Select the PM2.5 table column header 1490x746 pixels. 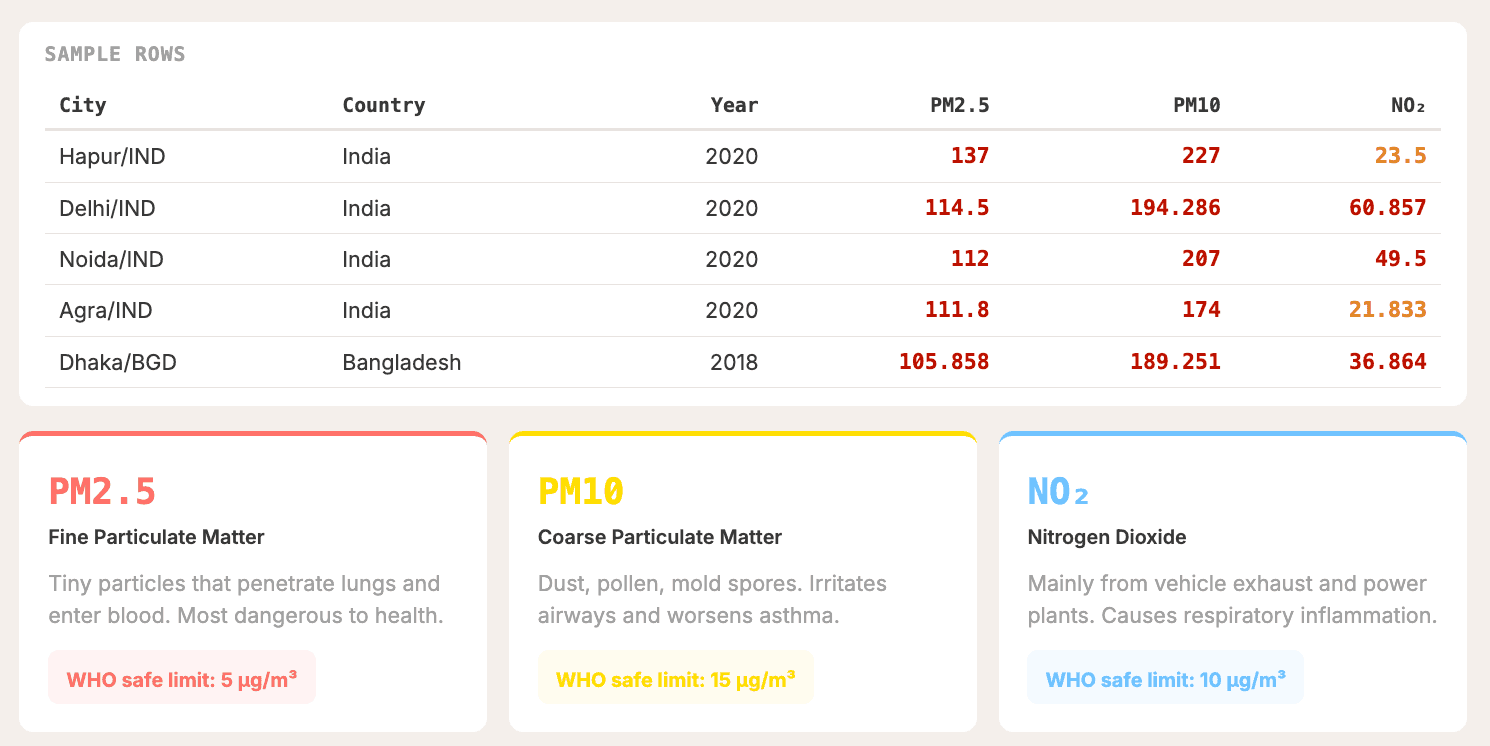pos(960,105)
